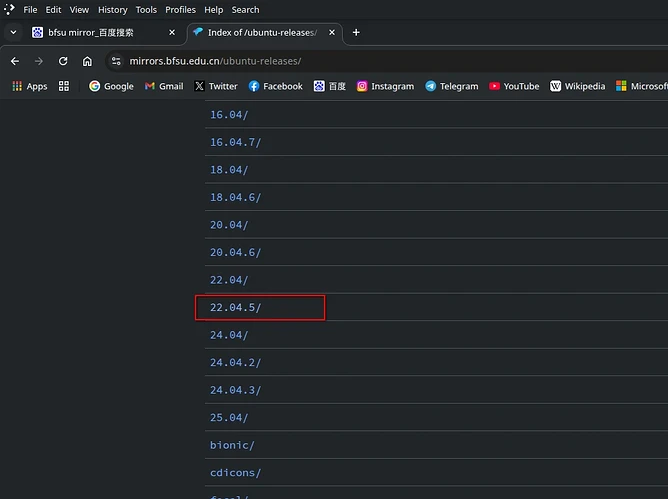Reload the current page
668x499 pixels.
63,61
